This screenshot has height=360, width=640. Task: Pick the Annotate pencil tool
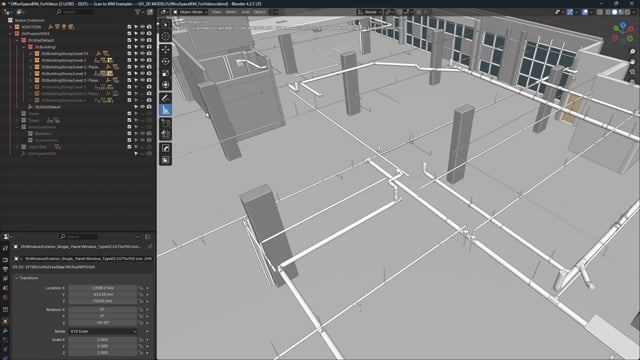click(x=165, y=98)
